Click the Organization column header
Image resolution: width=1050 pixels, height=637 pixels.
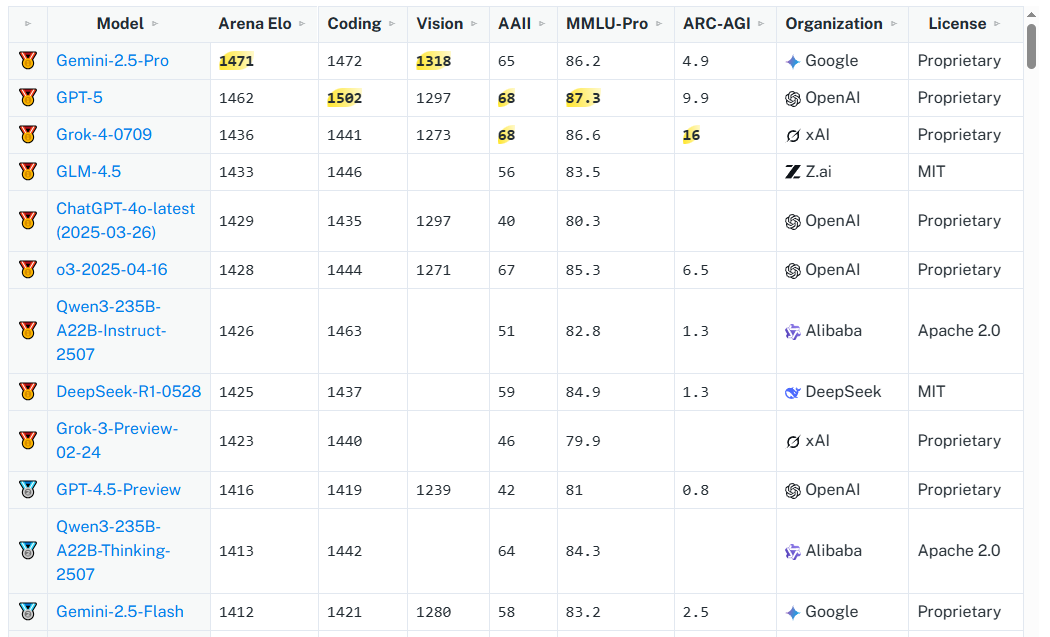tap(834, 24)
